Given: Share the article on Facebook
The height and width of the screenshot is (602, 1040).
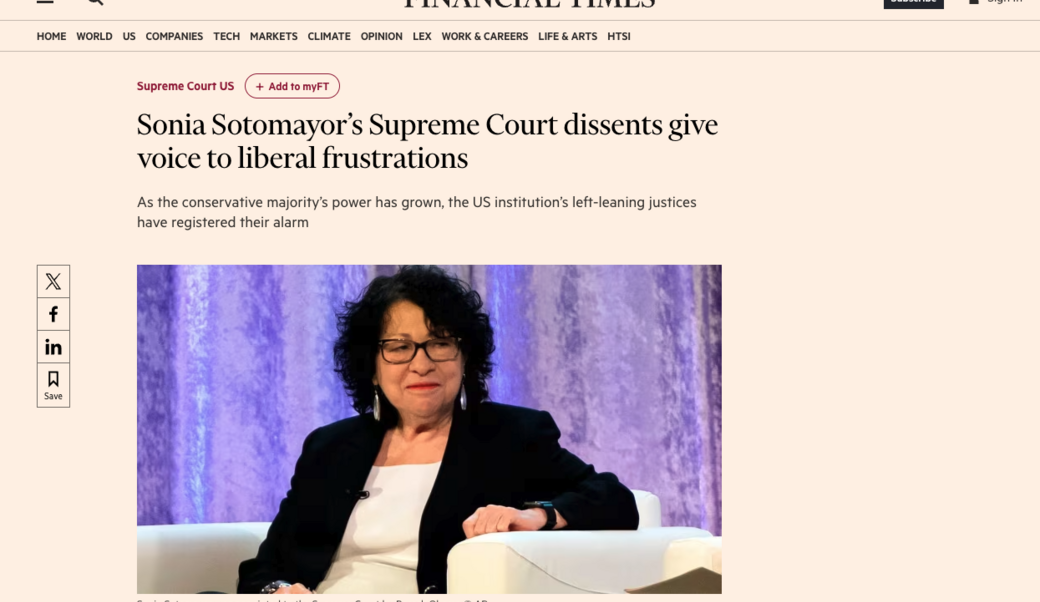Looking at the screenshot, I should pos(53,313).
